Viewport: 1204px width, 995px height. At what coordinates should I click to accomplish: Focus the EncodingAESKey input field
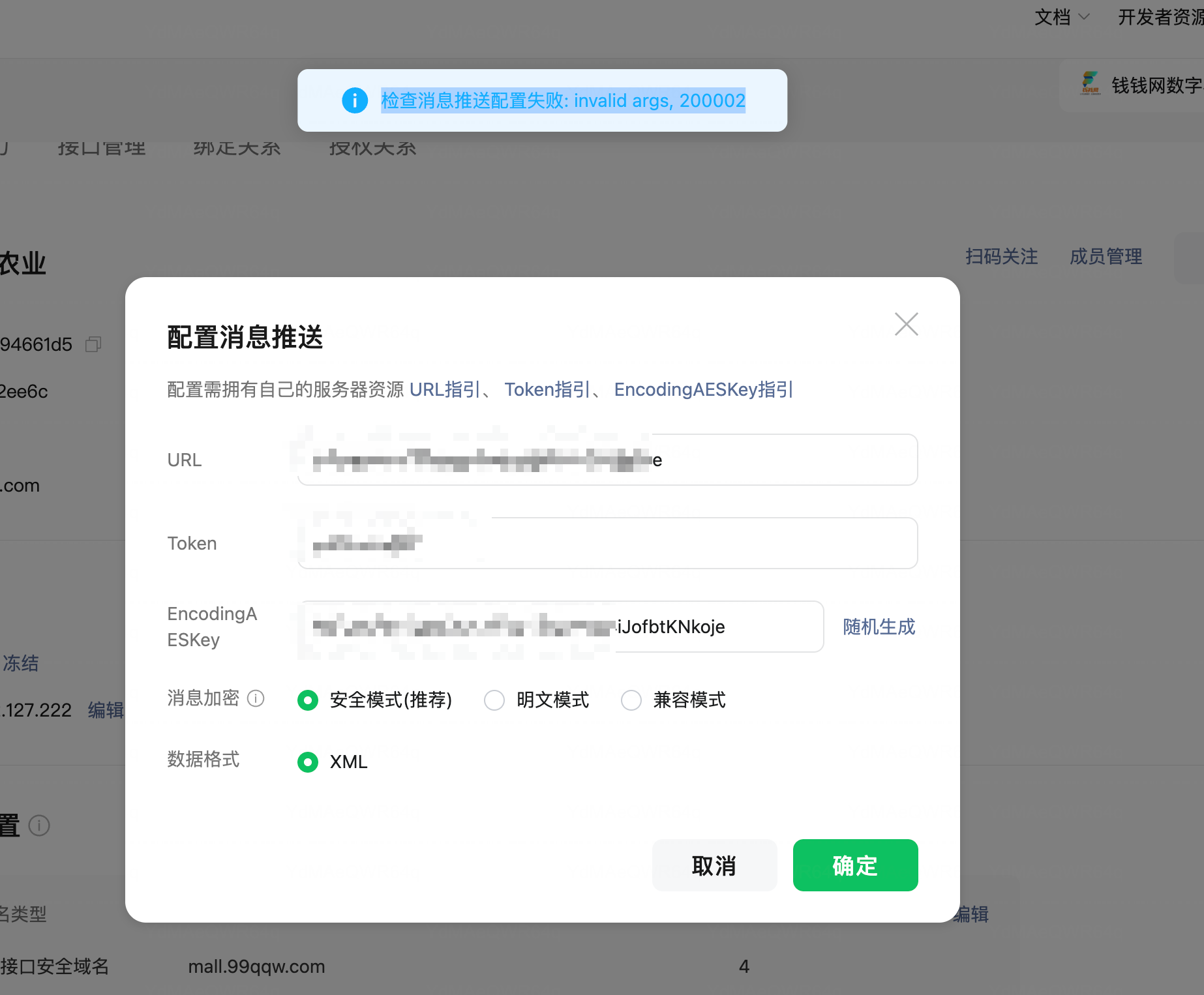pyautogui.click(x=561, y=627)
